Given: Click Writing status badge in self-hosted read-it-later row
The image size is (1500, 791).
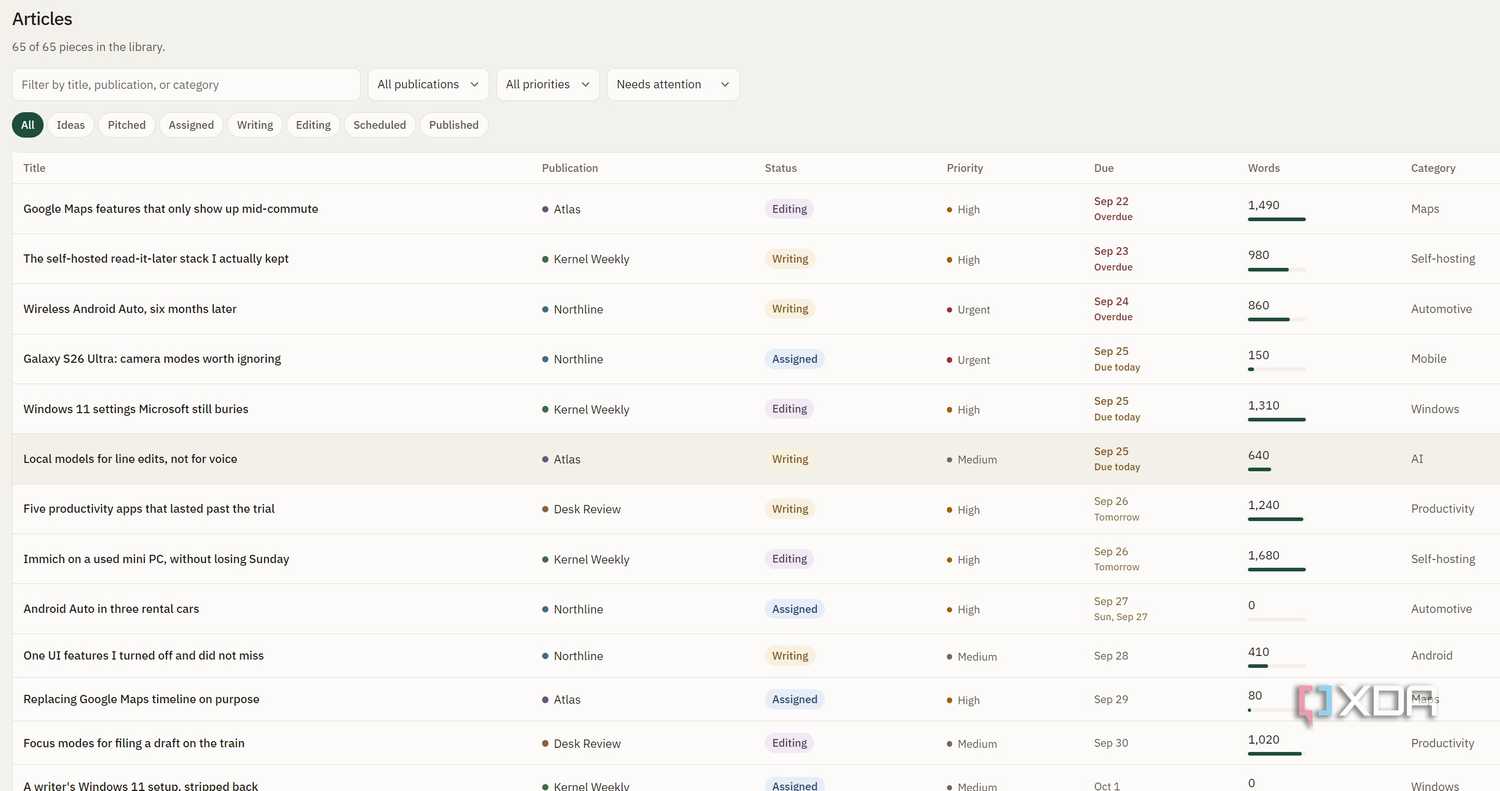Looking at the screenshot, I should click(x=790, y=259).
